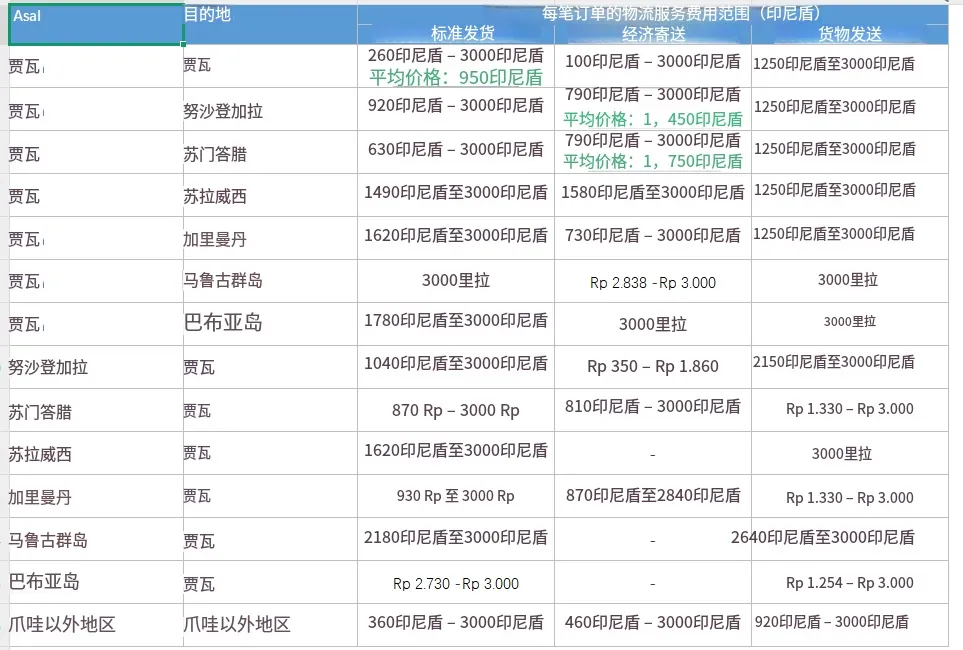Click the 2640印尼盾至3000印尼盾 cell
This screenshot has height=650, width=963.
point(822,537)
